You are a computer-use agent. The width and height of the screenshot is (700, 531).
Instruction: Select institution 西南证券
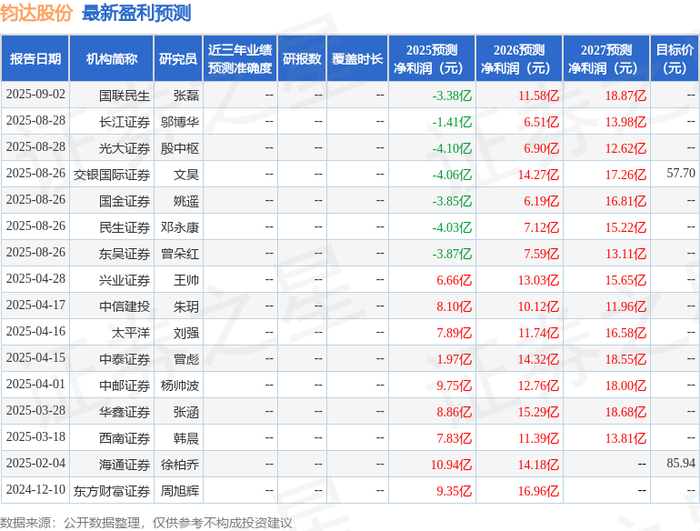pyautogui.click(x=124, y=438)
